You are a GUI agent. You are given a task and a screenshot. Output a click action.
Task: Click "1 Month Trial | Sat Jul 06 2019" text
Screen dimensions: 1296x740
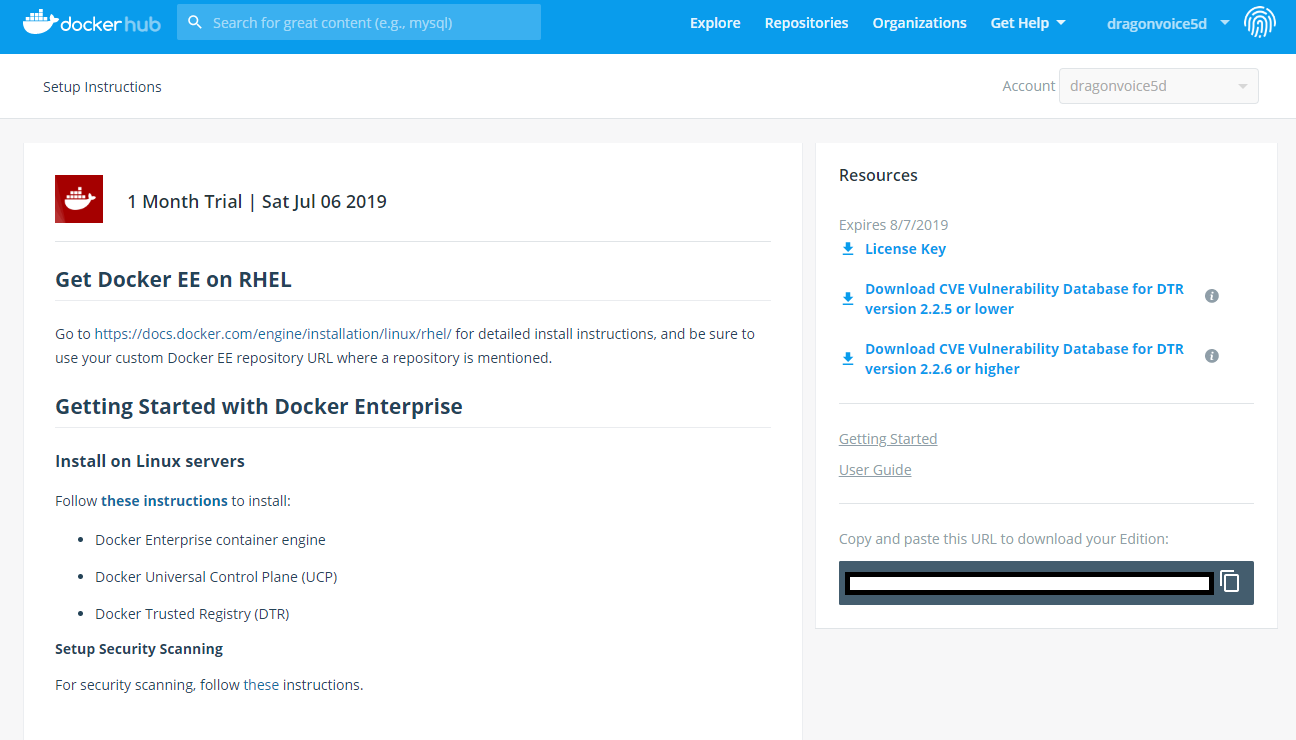click(x=257, y=201)
